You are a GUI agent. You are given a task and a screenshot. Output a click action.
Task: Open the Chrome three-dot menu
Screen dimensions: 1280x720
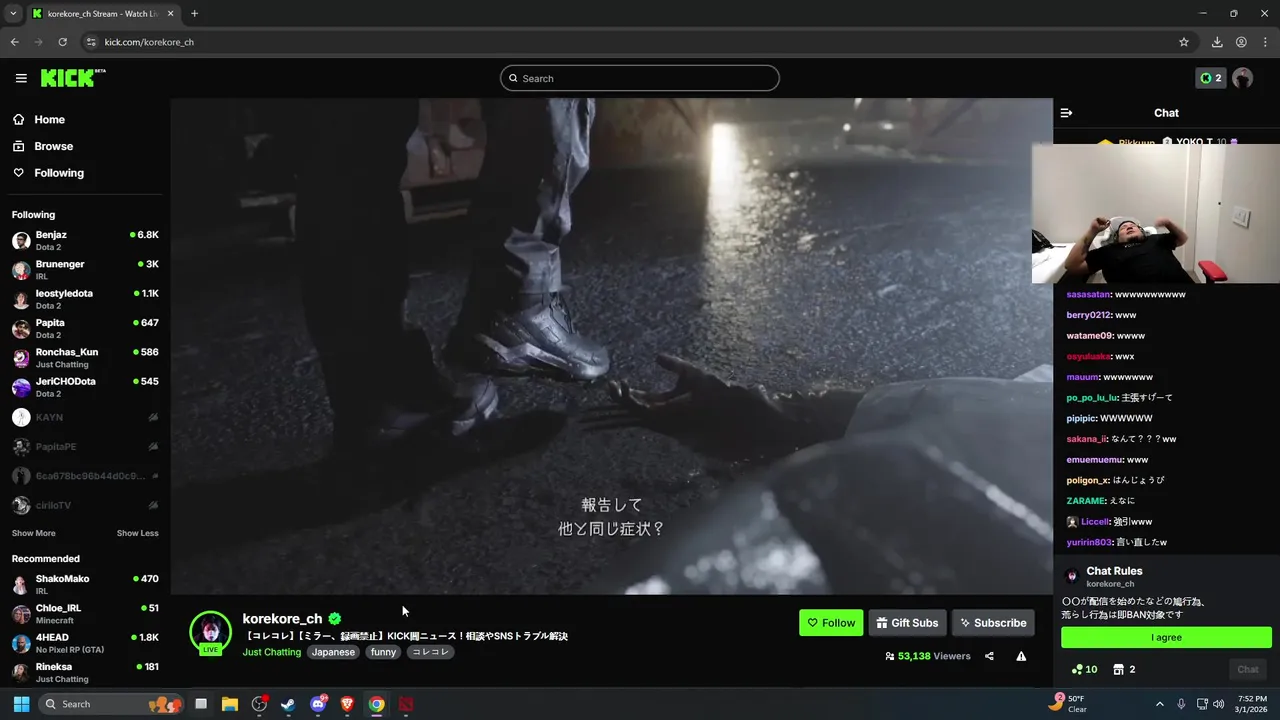1265,42
